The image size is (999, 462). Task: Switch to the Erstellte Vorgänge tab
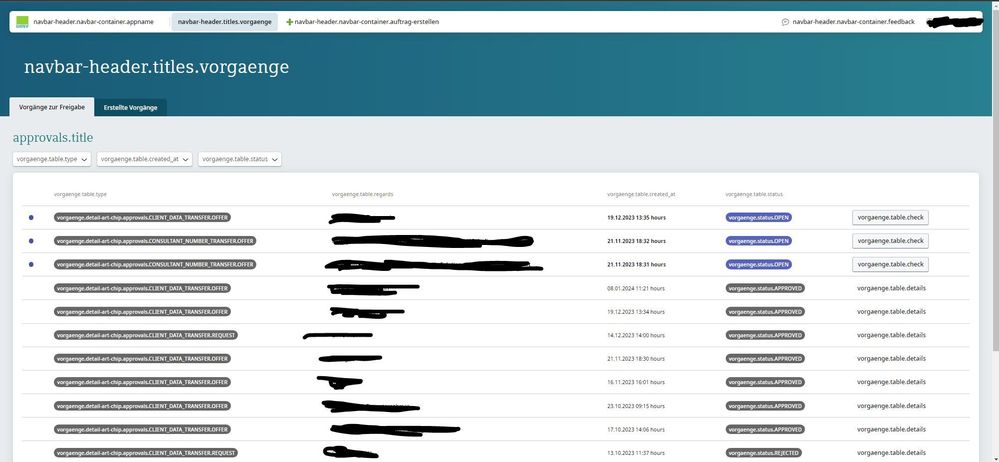point(130,107)
